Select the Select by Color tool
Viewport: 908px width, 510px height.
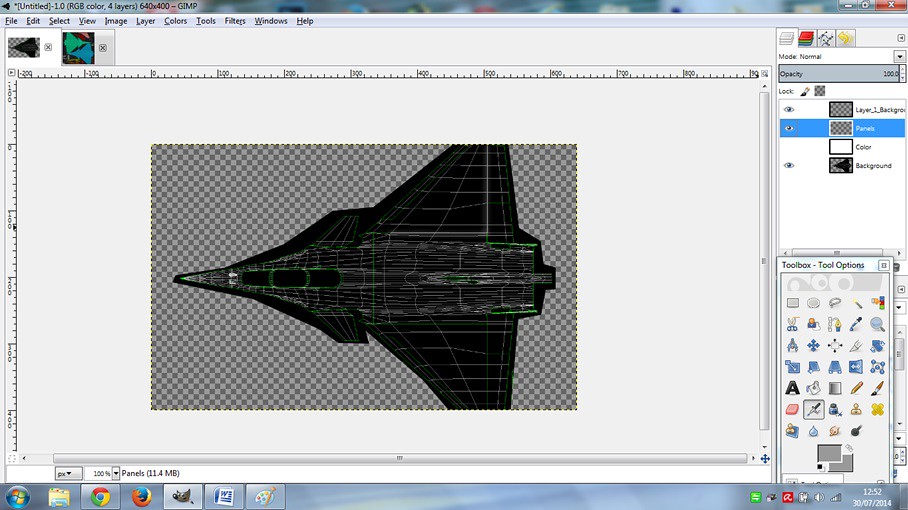[x=877, y=303]
